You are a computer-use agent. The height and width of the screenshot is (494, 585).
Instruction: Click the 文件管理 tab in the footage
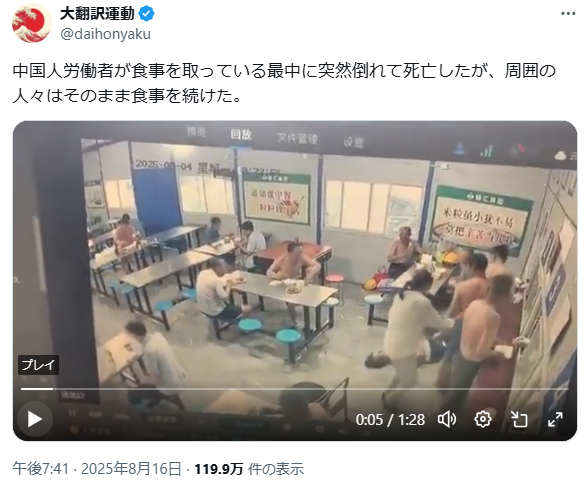297,138
